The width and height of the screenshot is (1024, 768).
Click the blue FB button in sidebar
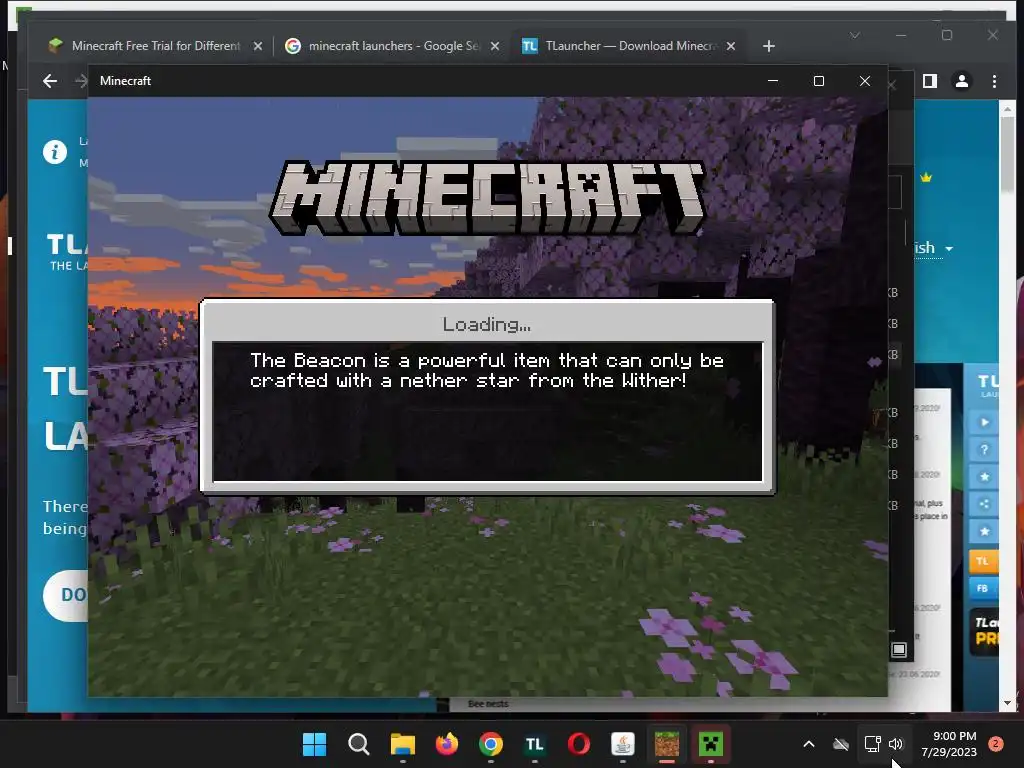[x=984, y=588]
